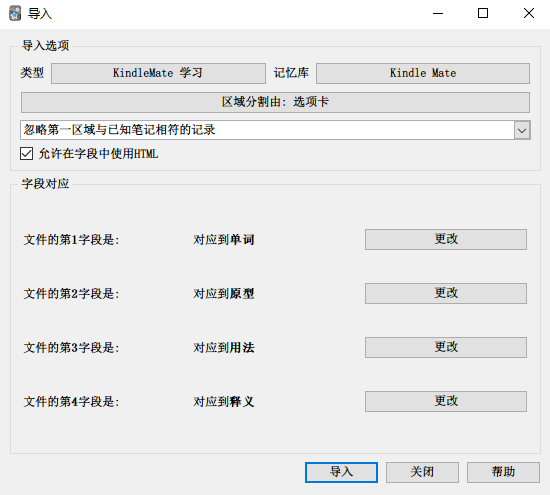
Task: Minimize the 导入 dialog window
Action: 438,14
